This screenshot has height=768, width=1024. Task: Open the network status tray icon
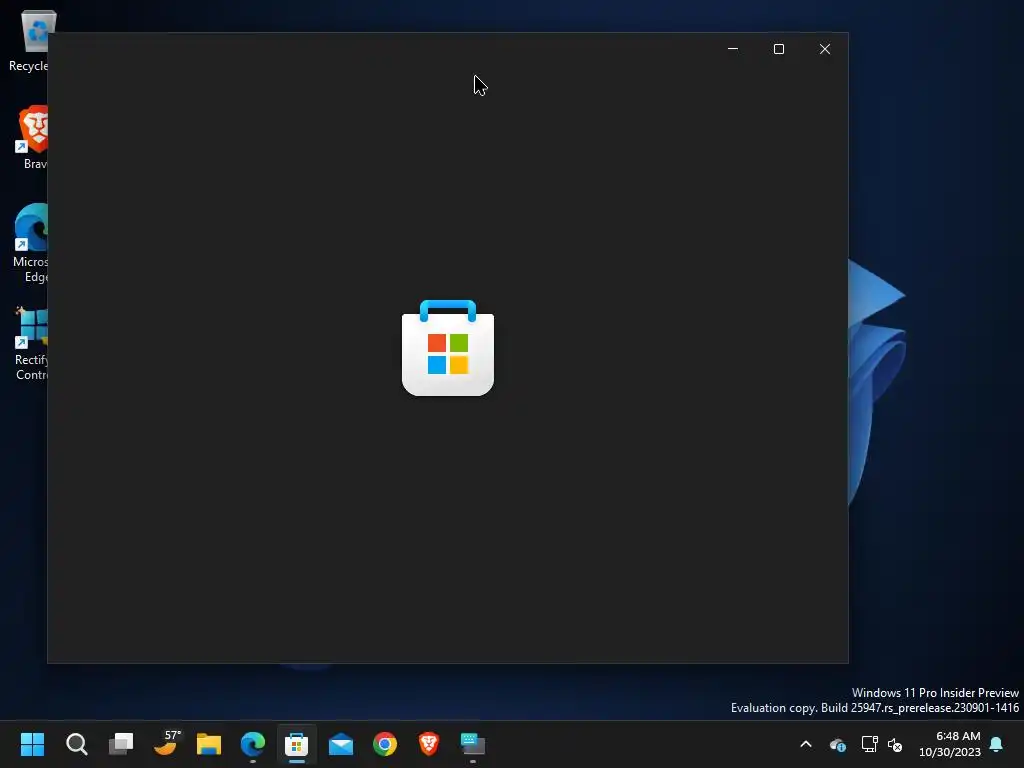pyautogui.click(x=869, y=744)
